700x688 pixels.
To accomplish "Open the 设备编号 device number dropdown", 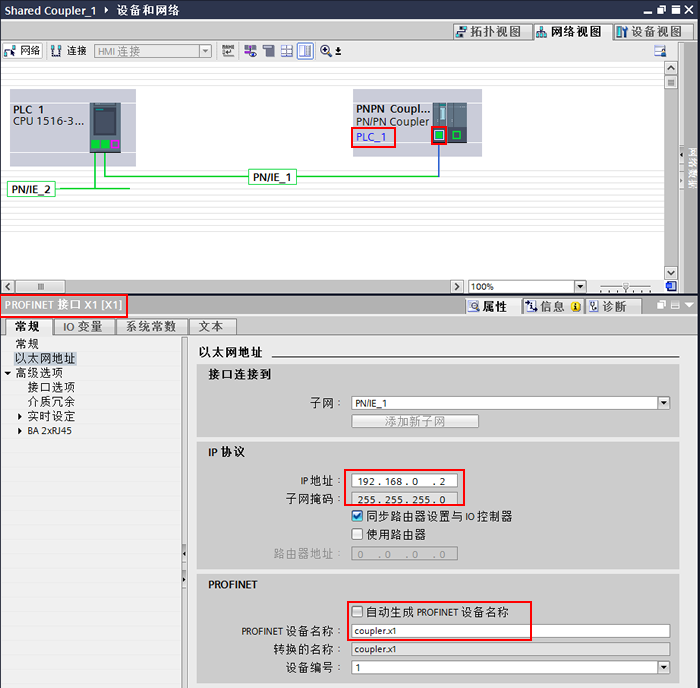I will click(664, 667).
